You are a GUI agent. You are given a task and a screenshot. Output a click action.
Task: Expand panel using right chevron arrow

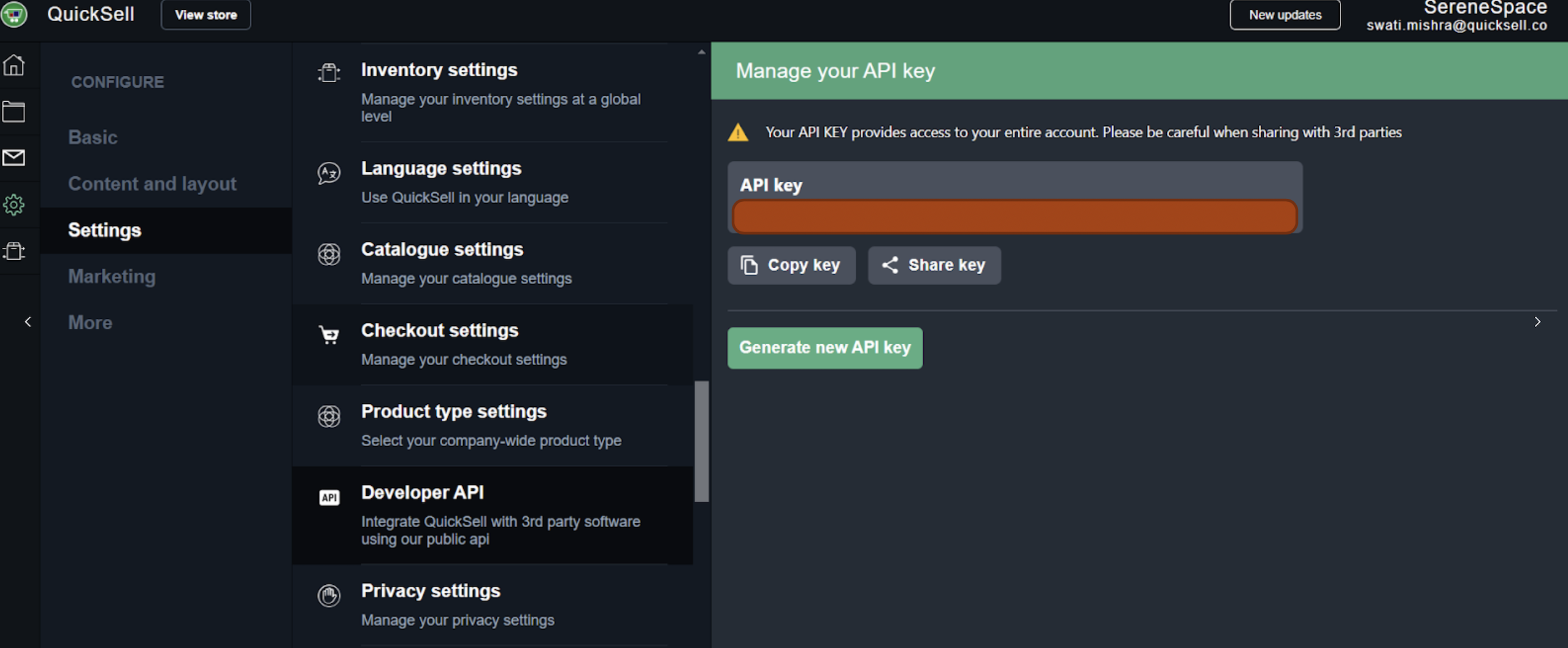coord(1537,322)
